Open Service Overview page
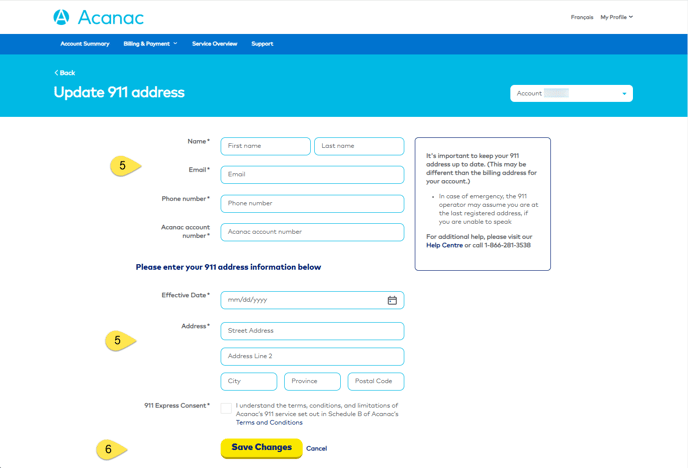Viewport: 688px width, 468px height. [x=215, y=44]
